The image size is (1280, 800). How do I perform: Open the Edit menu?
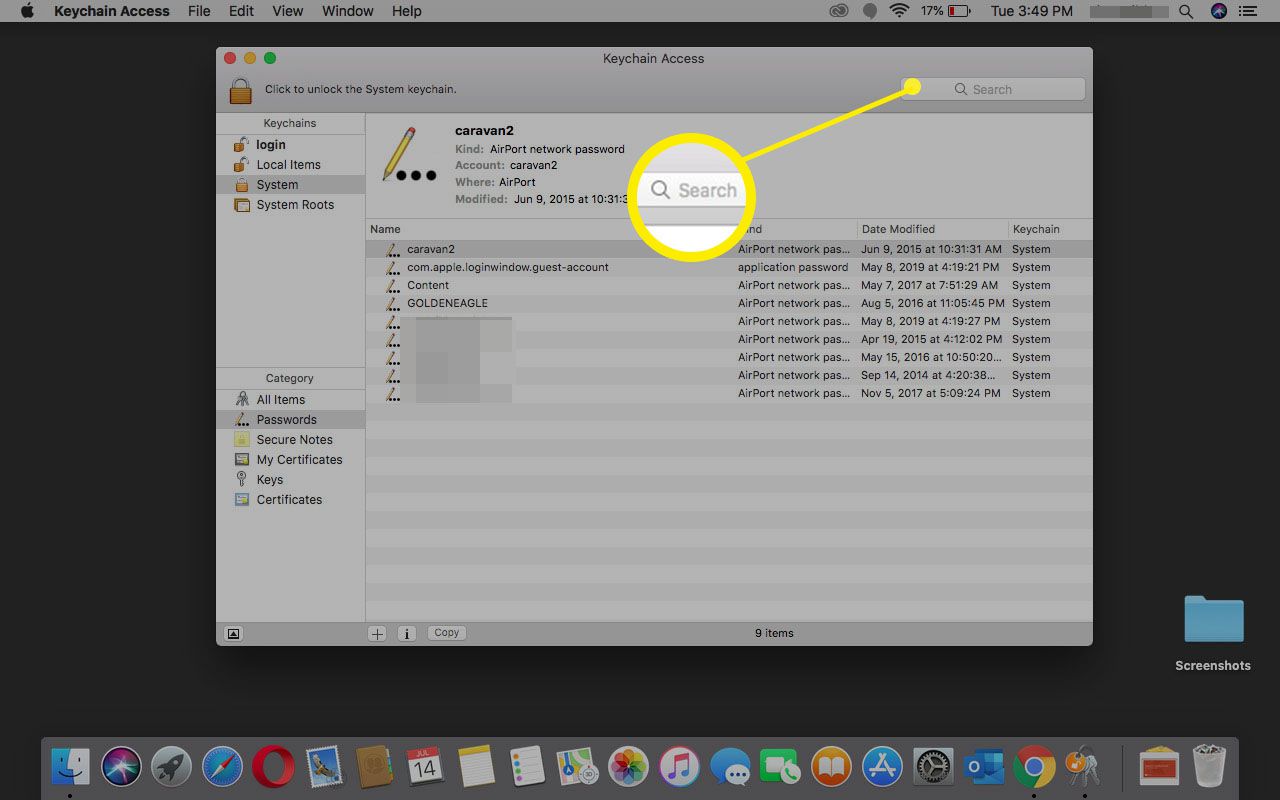coord(241,11)
